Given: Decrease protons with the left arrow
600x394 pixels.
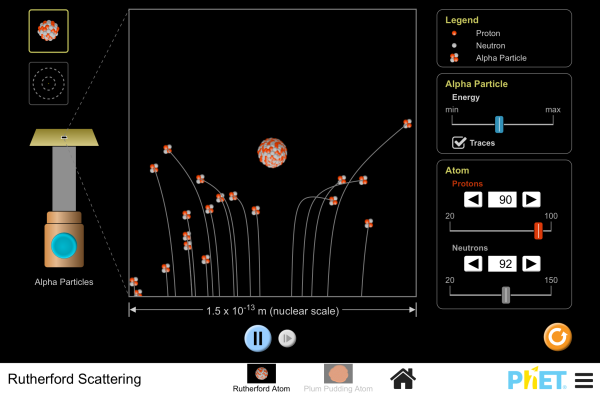Looking at the screenshot, I should tap(473, 199).
